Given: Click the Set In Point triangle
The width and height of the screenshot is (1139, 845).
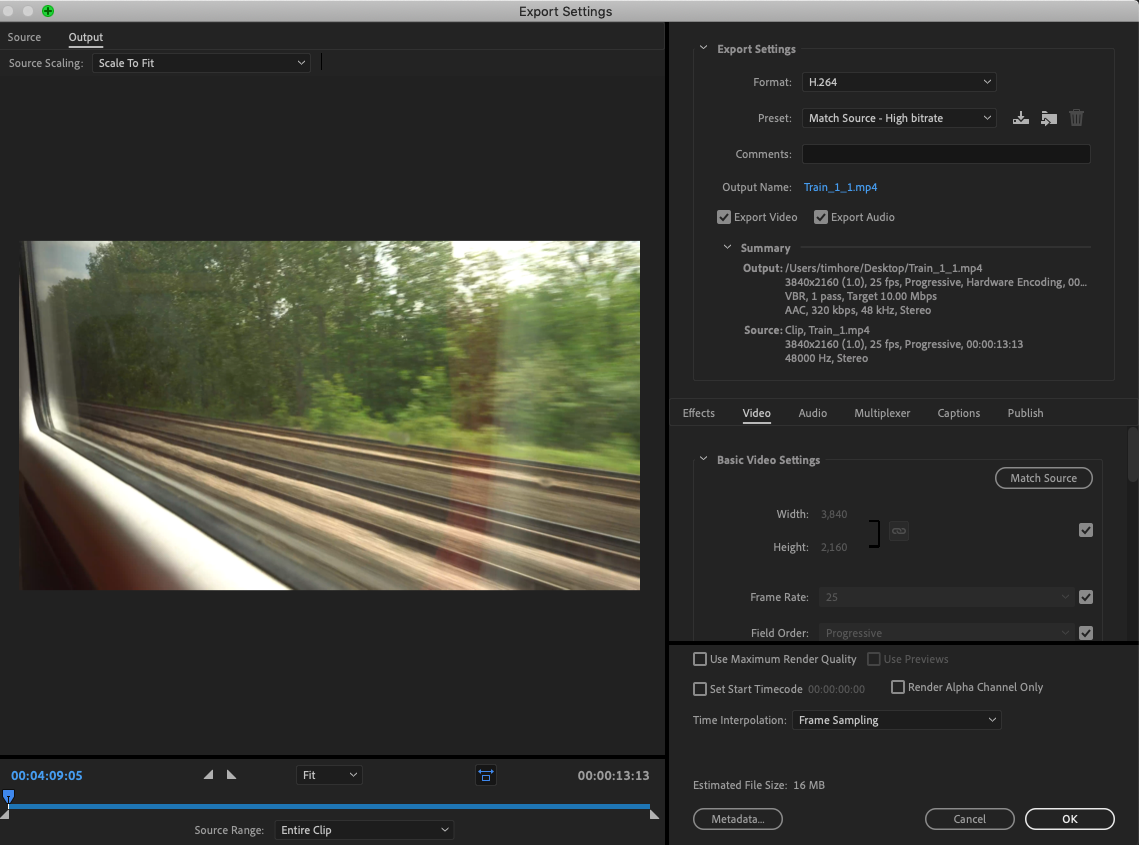Looking at the screenshot, I should (208, 775).
